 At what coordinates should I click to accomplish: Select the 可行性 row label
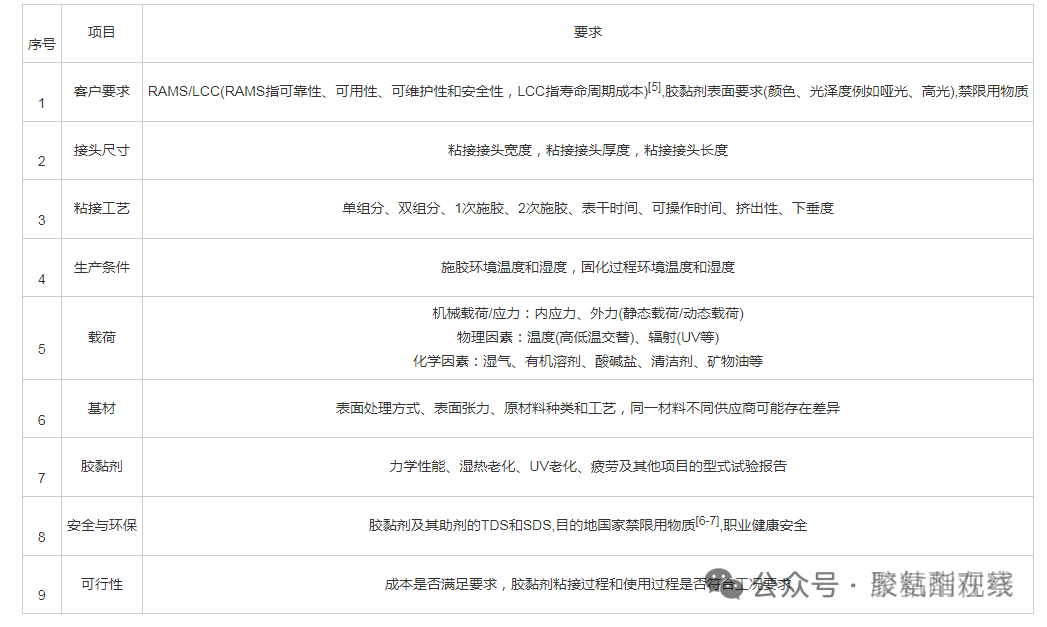coord(101,583)
